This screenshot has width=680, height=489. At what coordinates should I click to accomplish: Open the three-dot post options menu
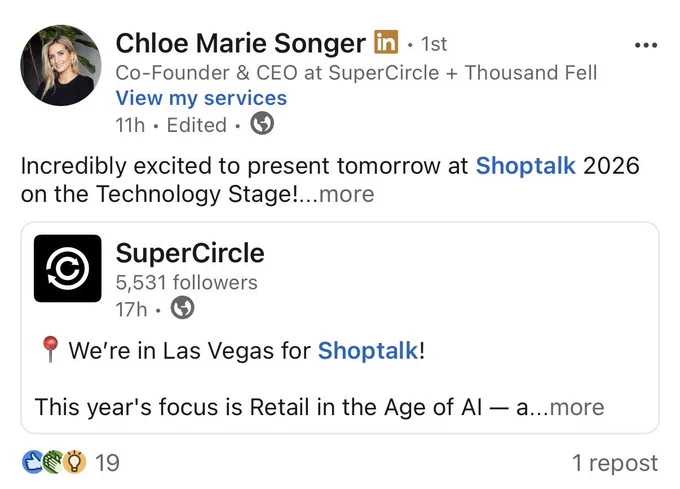646,45
